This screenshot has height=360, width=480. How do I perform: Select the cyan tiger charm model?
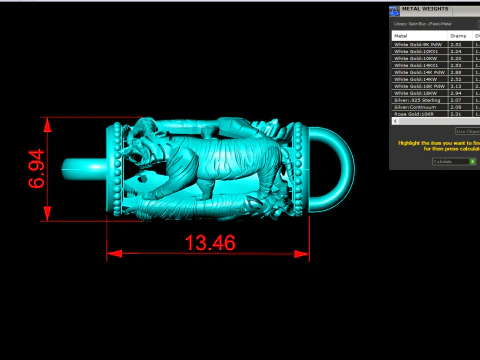[x=208, y=169]
